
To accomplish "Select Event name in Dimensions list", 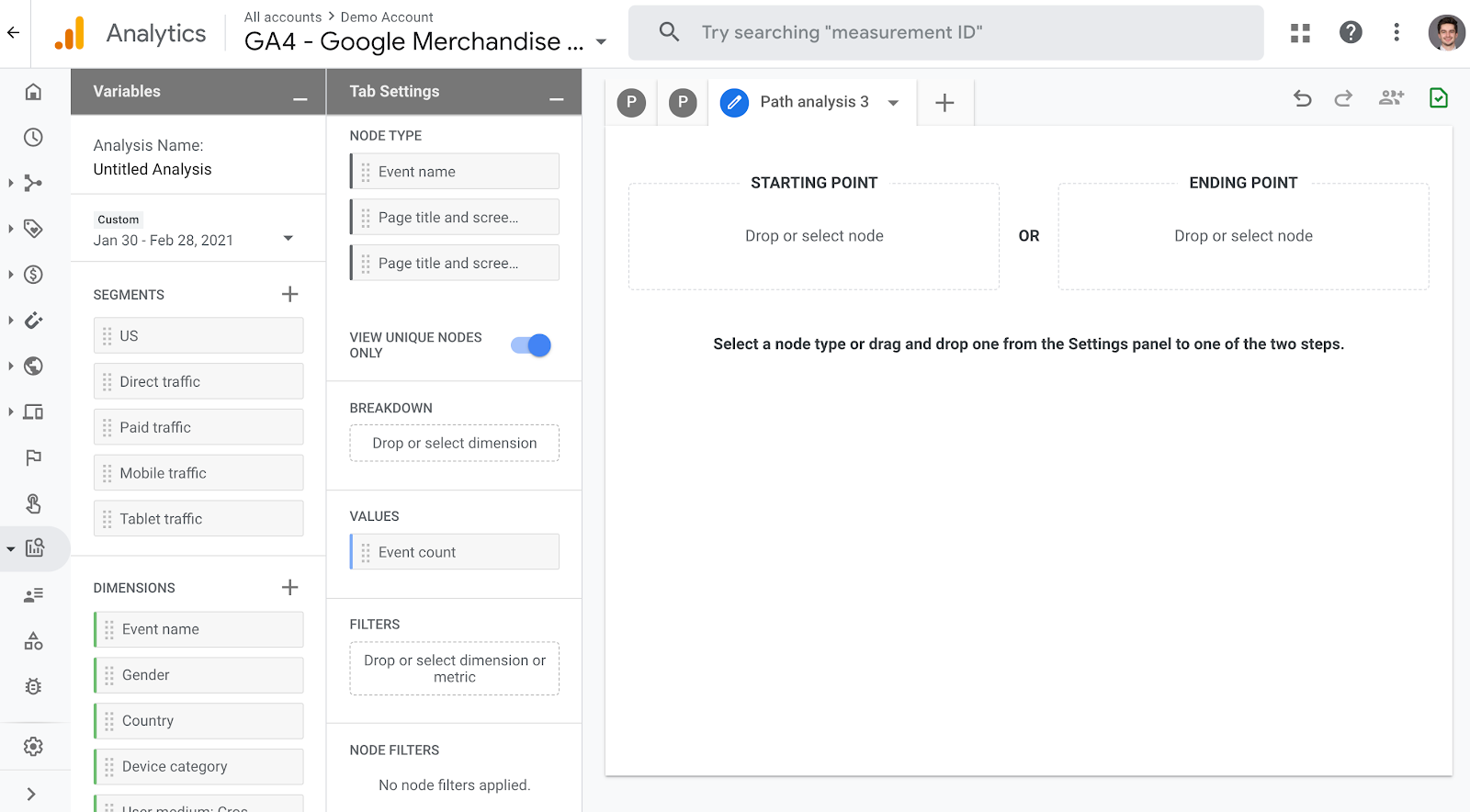I will coord(198,629).
